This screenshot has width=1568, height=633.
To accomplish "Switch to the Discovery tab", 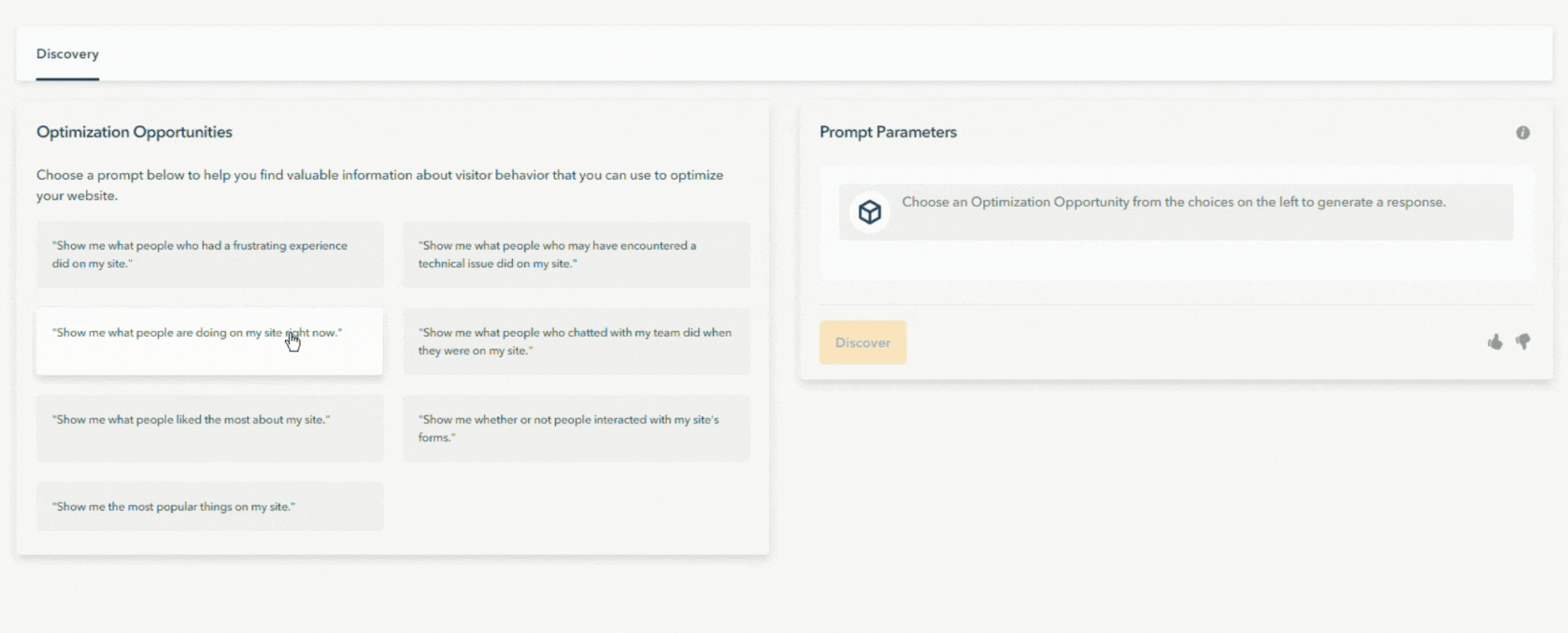I will (x=67, y=53).
